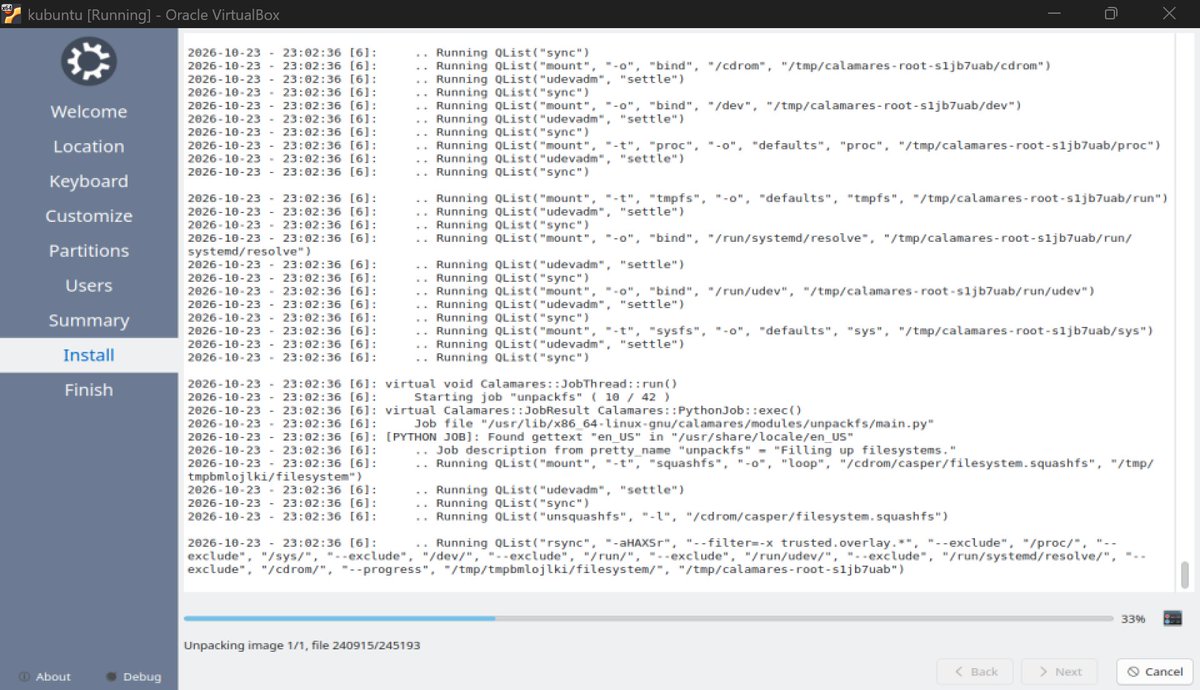Viewport: 1200px width, 690px height.
Task: Click the log line mounting "proc"
Action: click(674, 146)
